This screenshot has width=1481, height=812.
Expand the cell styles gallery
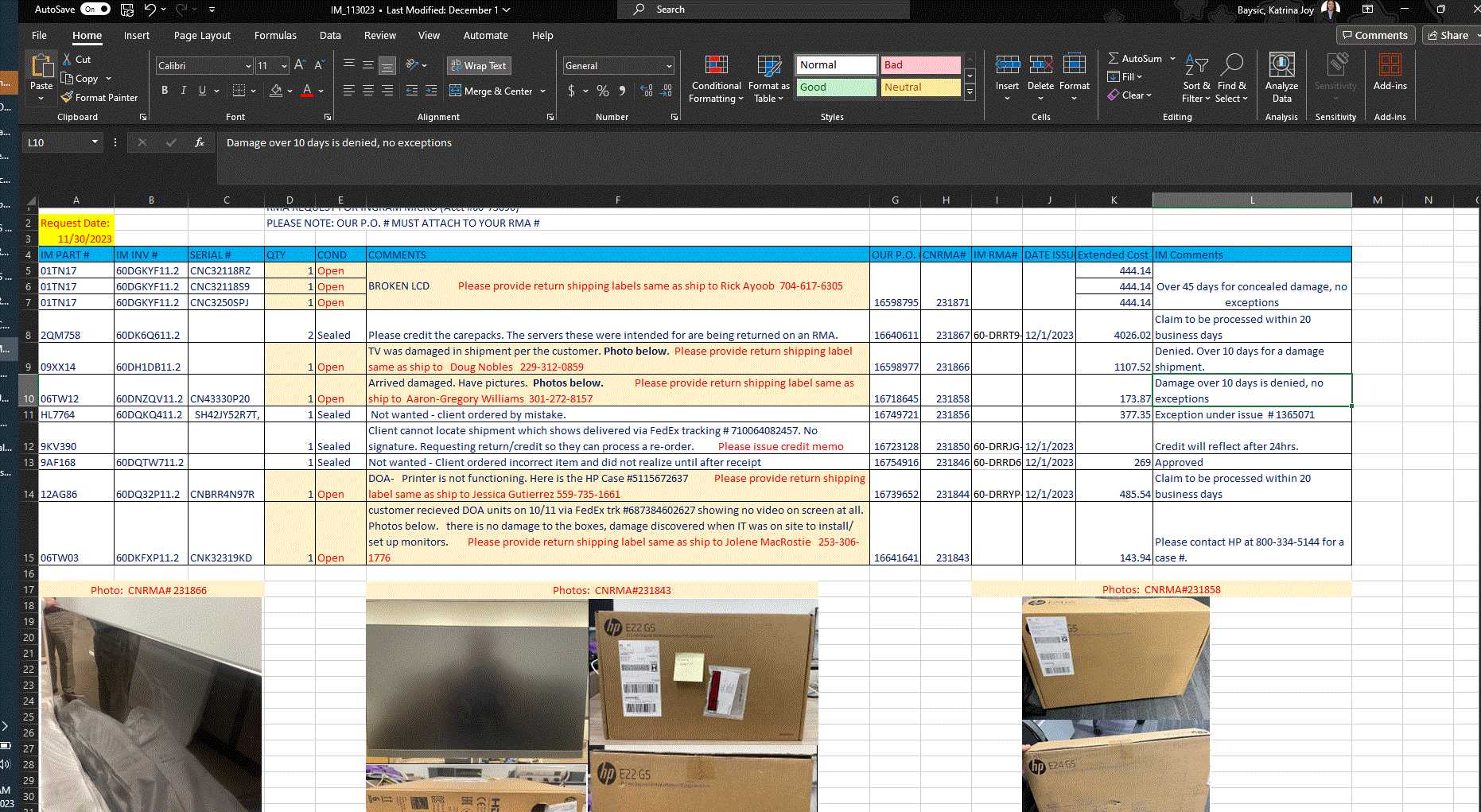(x=970, y=92)
